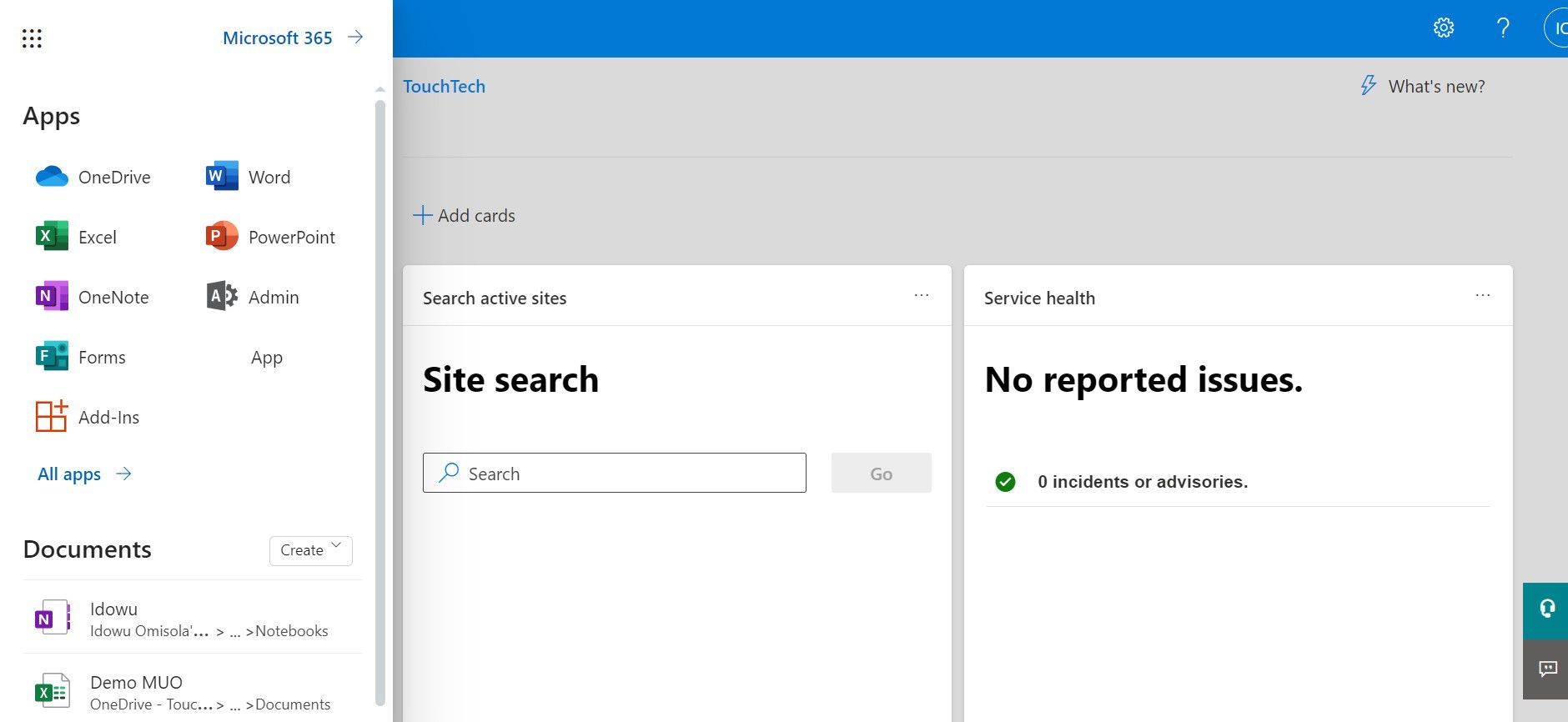1568x722 pixels.
Task: Open the app launcher waffle icon
Action: (32, 38)
